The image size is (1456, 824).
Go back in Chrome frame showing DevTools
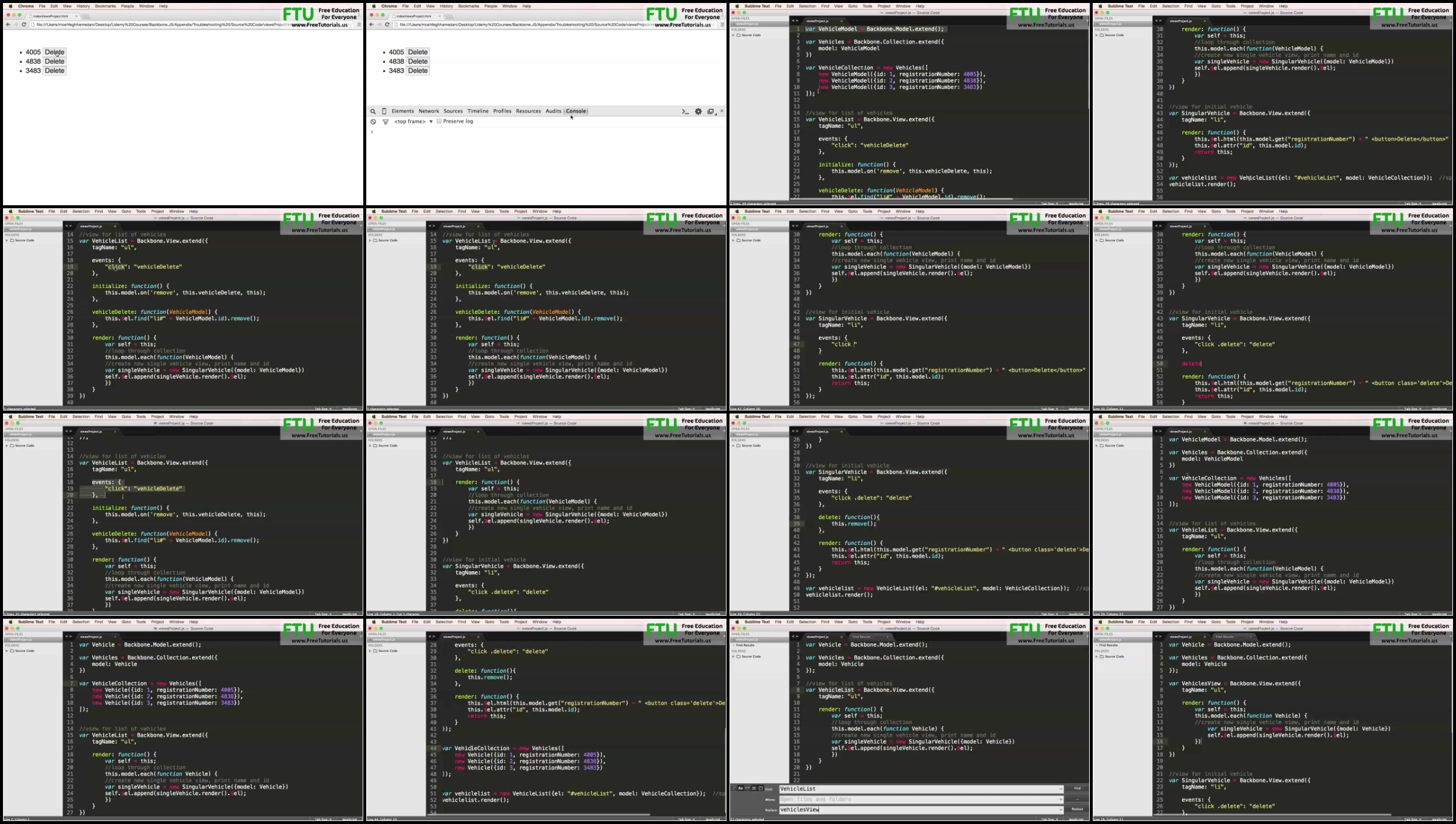pos(371,25)
